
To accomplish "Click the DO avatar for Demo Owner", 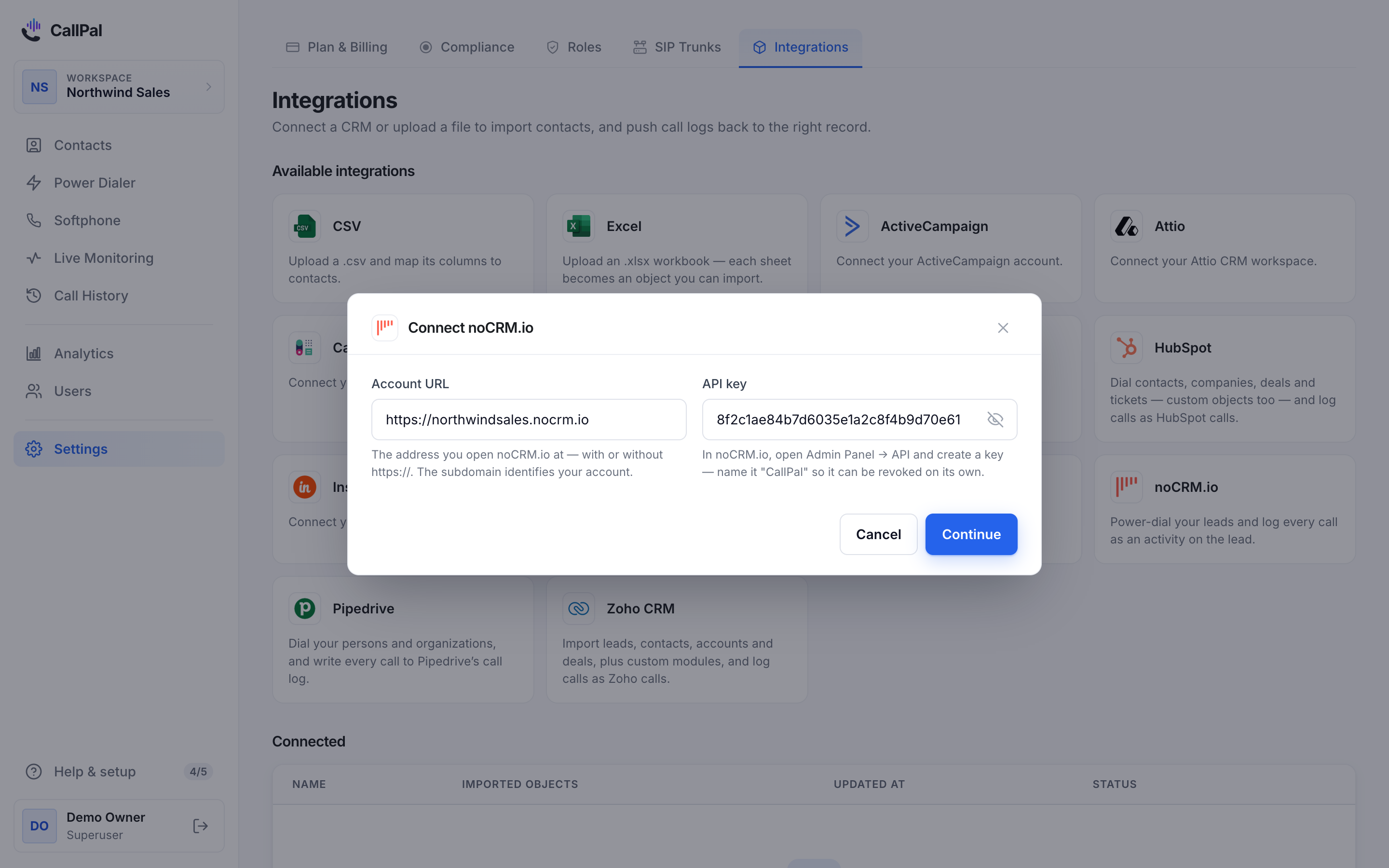I will [39, 826].
